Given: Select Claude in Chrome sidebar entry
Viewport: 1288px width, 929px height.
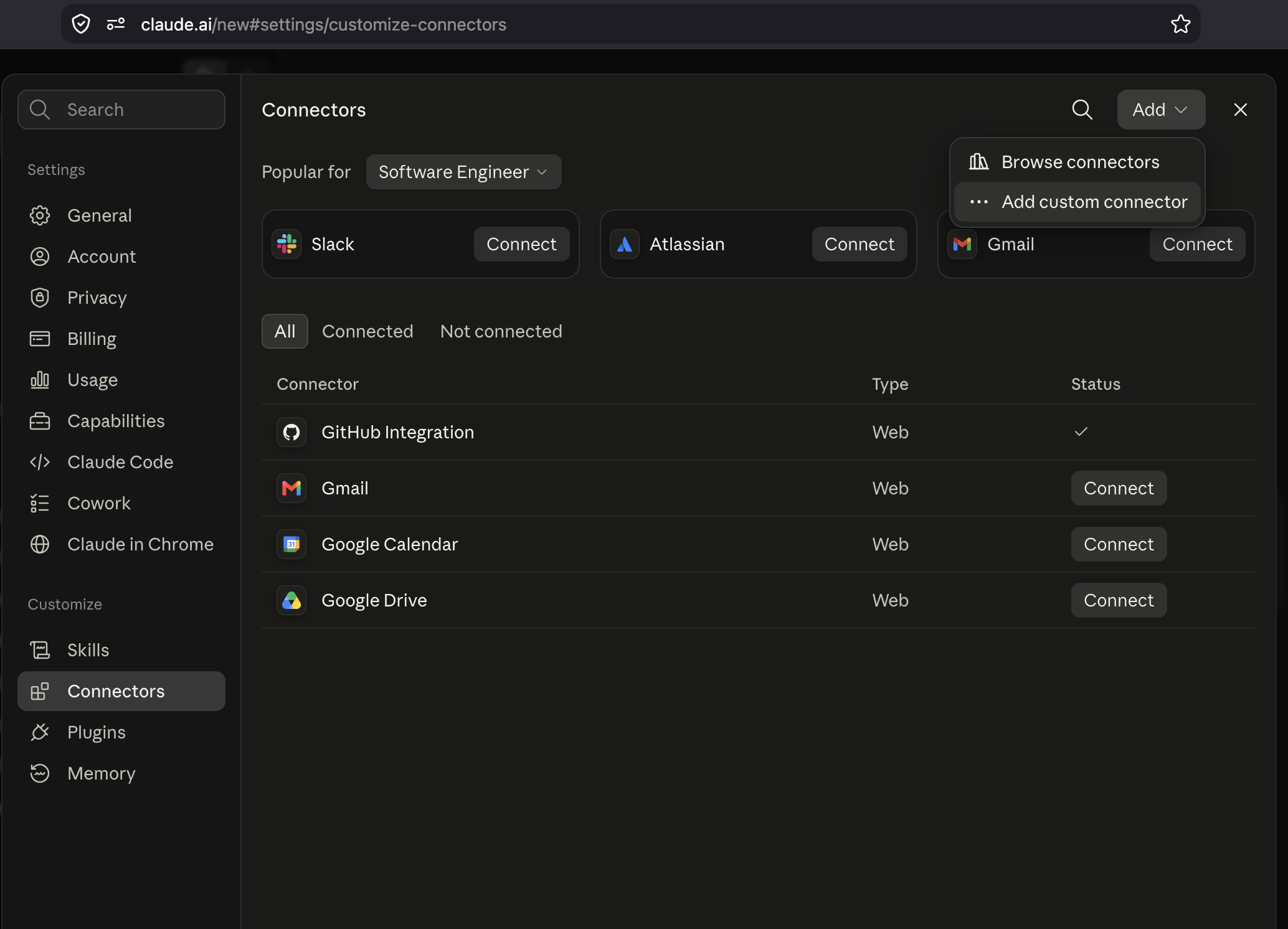Looking at the screenshot, I should [121, 544].
